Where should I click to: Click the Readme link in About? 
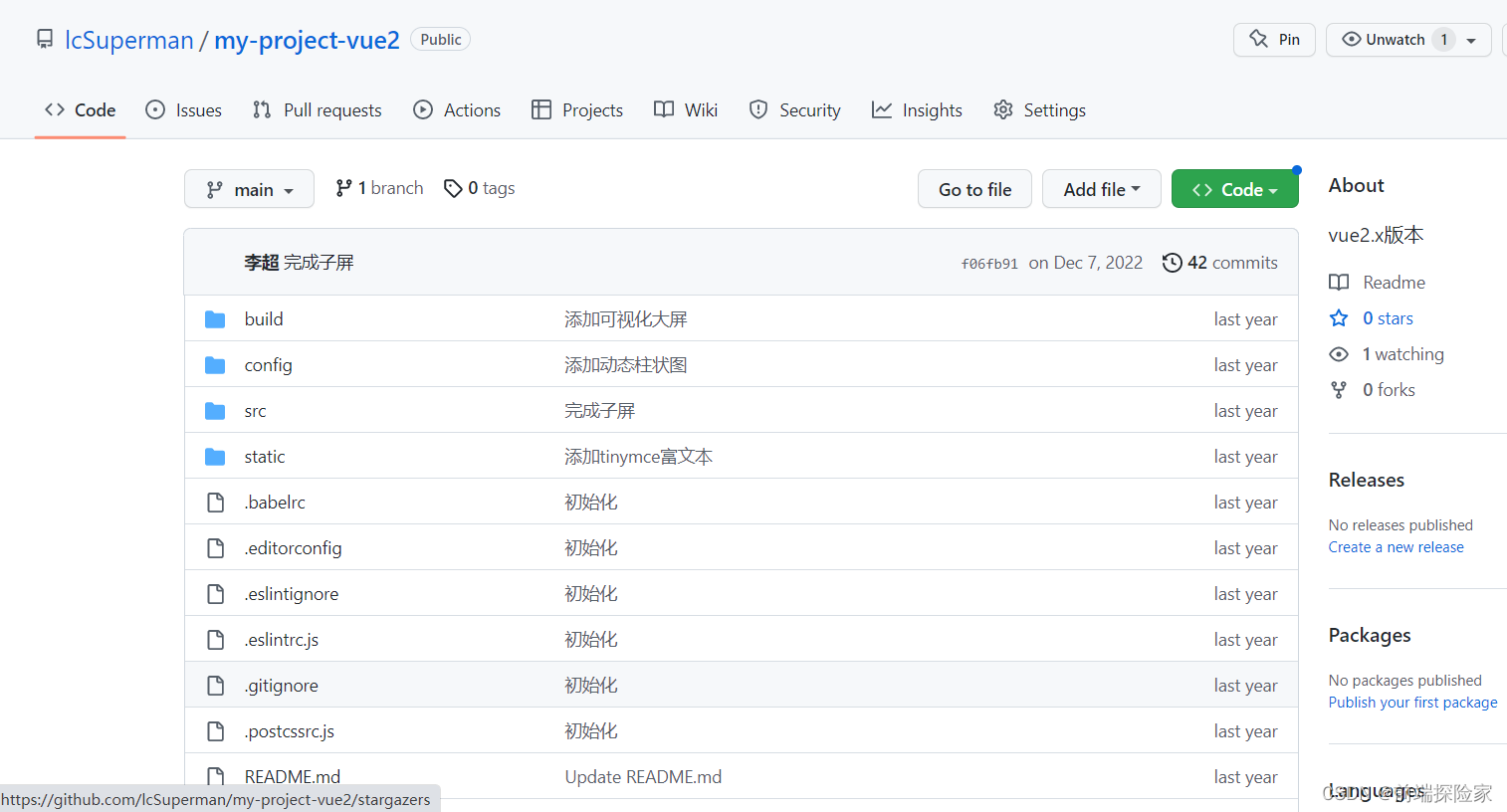1394,283
